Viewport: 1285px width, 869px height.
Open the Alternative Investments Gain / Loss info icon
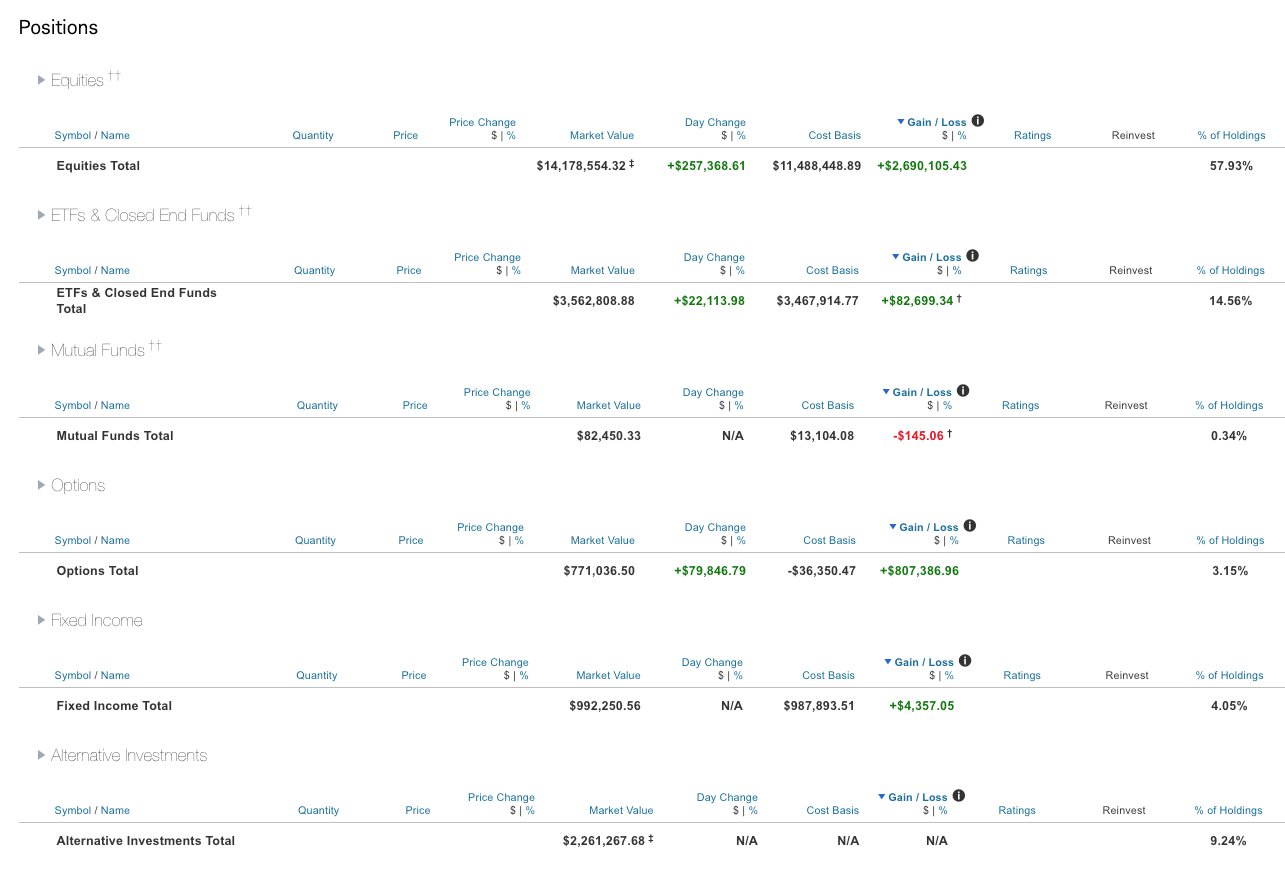[x=958, y=795]
